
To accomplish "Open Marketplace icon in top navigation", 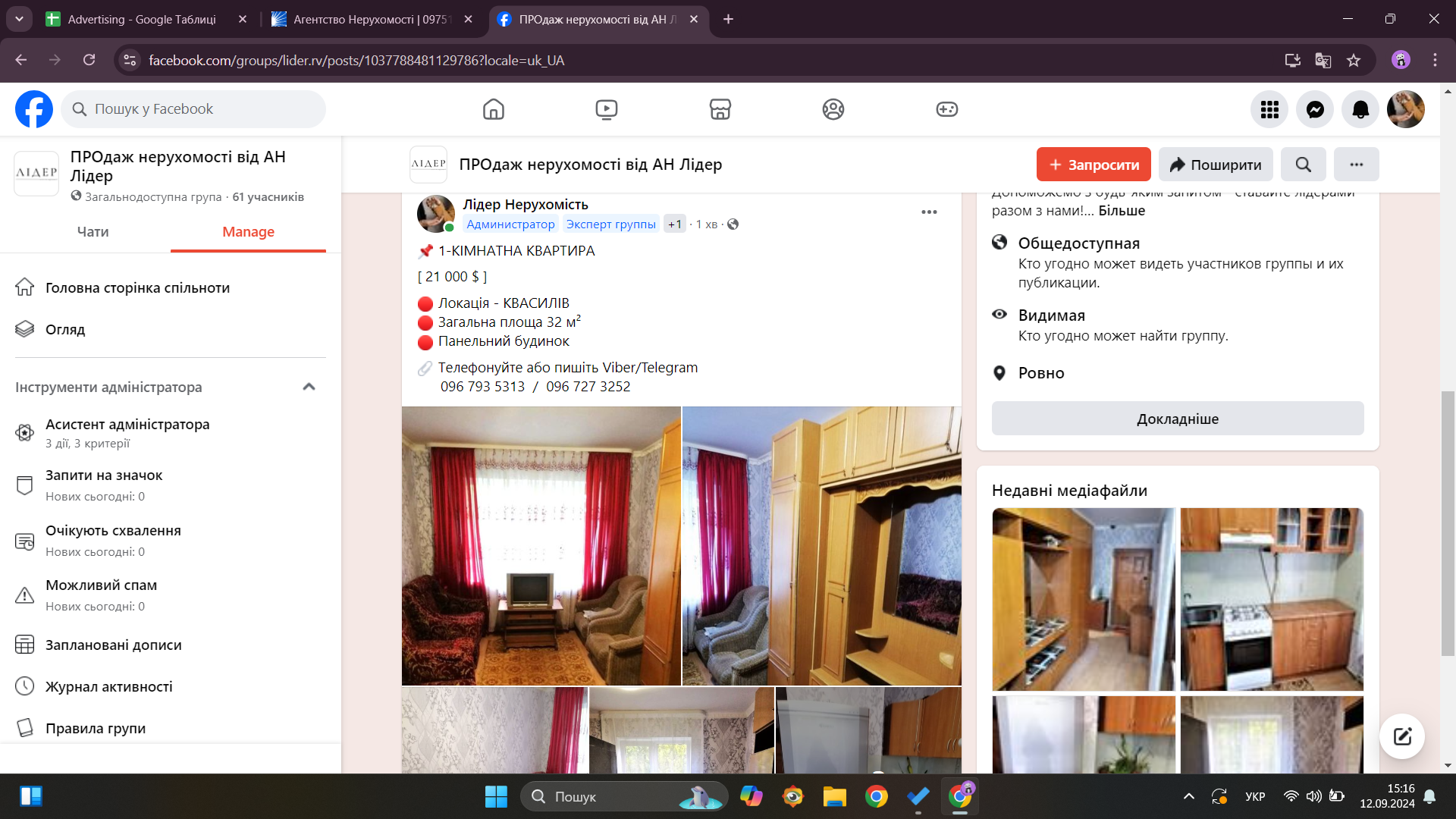I will click(720, 109).
